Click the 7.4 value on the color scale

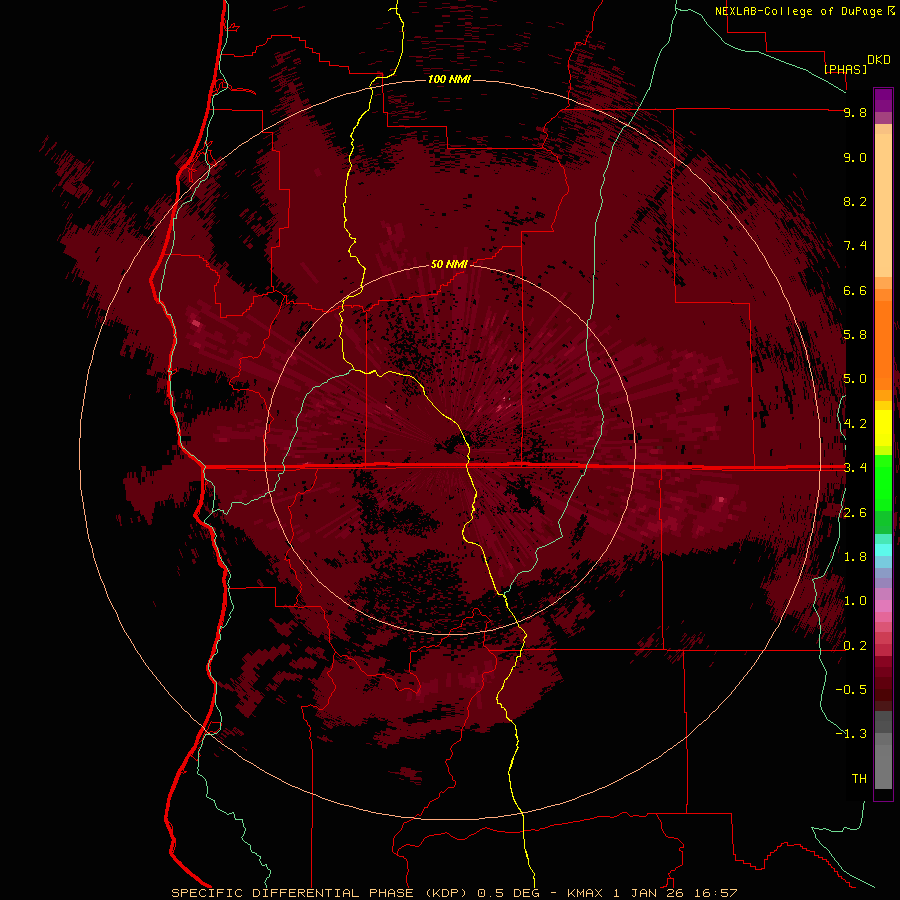(855, 246)
